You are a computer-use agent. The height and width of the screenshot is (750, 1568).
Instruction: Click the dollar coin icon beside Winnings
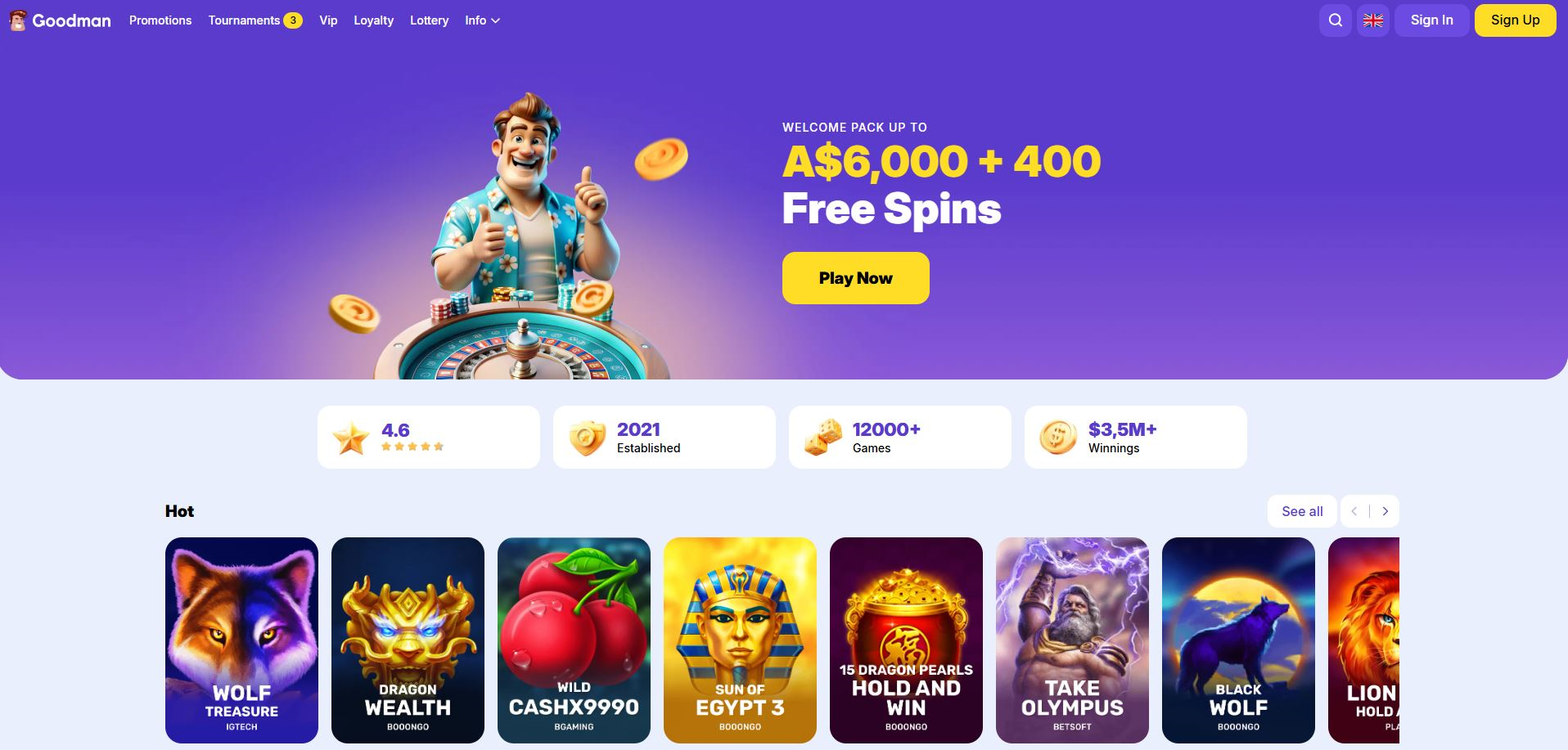(1058, 438)
